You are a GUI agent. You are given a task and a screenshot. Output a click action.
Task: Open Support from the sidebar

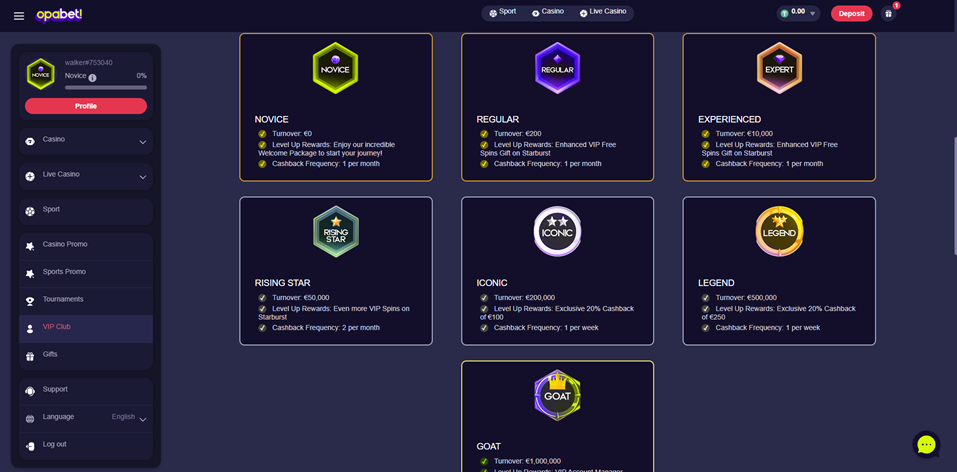tap(86, 391)
